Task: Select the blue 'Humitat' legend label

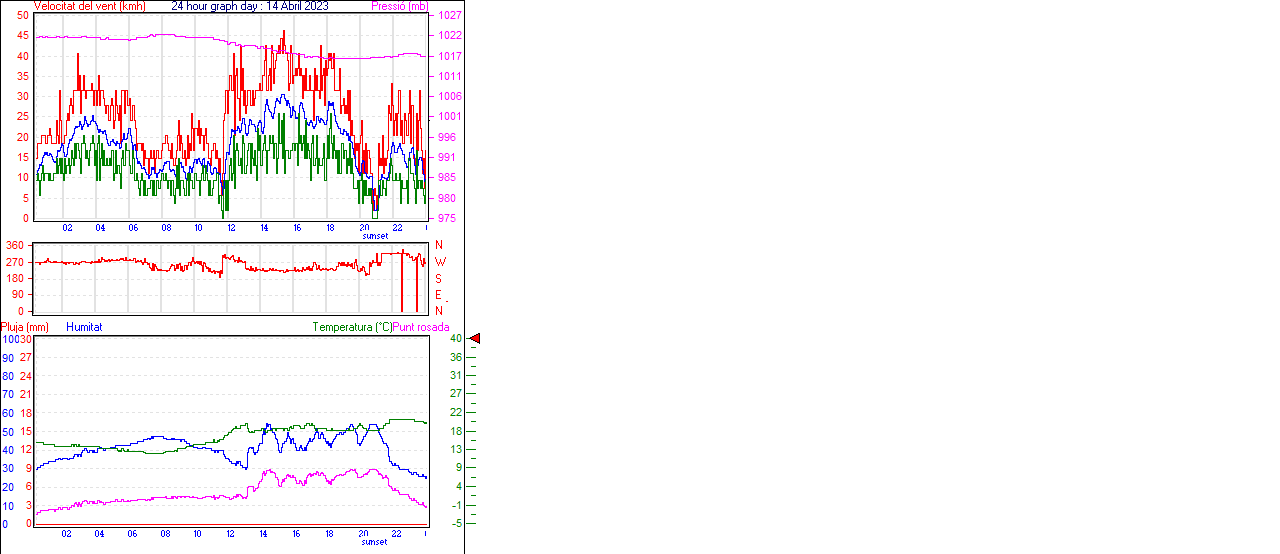Action: pyautogui.click(x=84, y=327)
